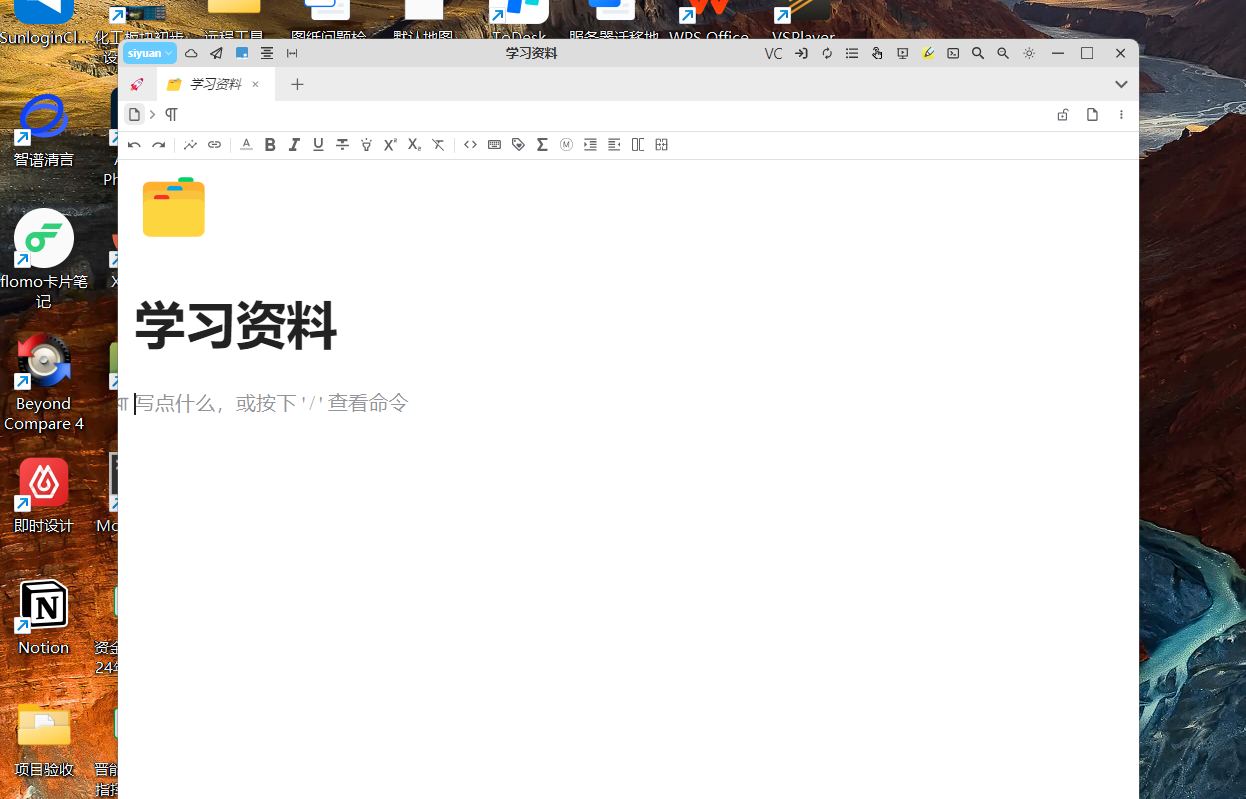Click the keyboard key icon

tap(494, 145)
